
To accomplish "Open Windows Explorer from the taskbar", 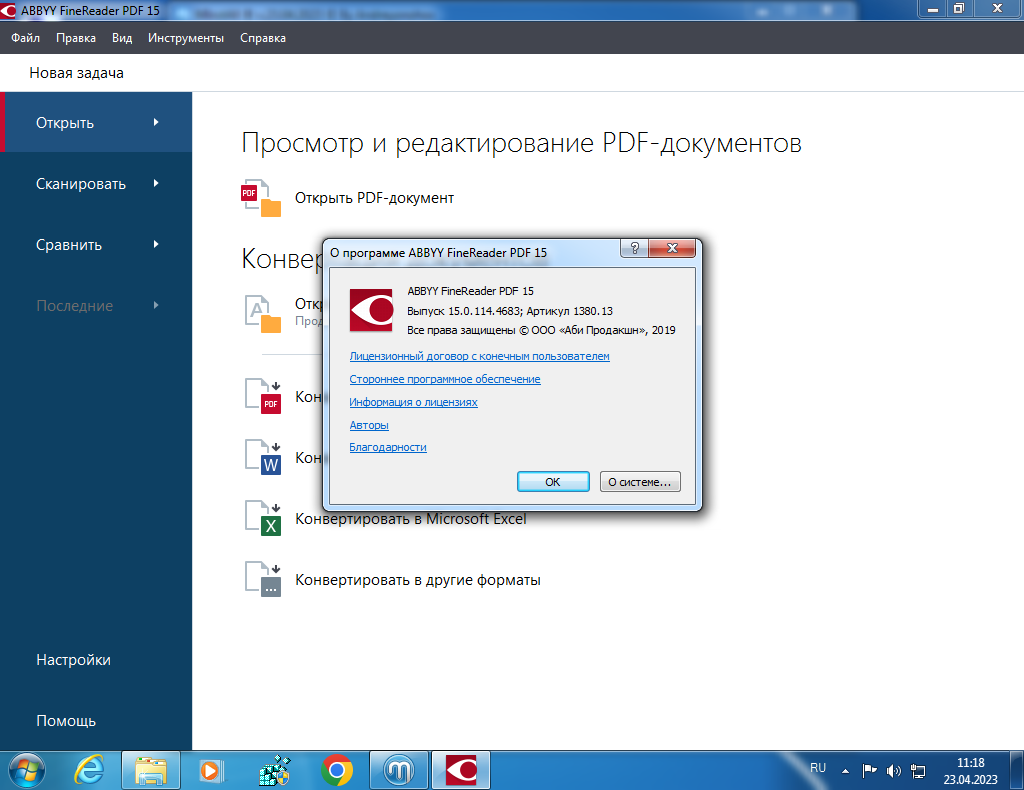I will 151,771.
